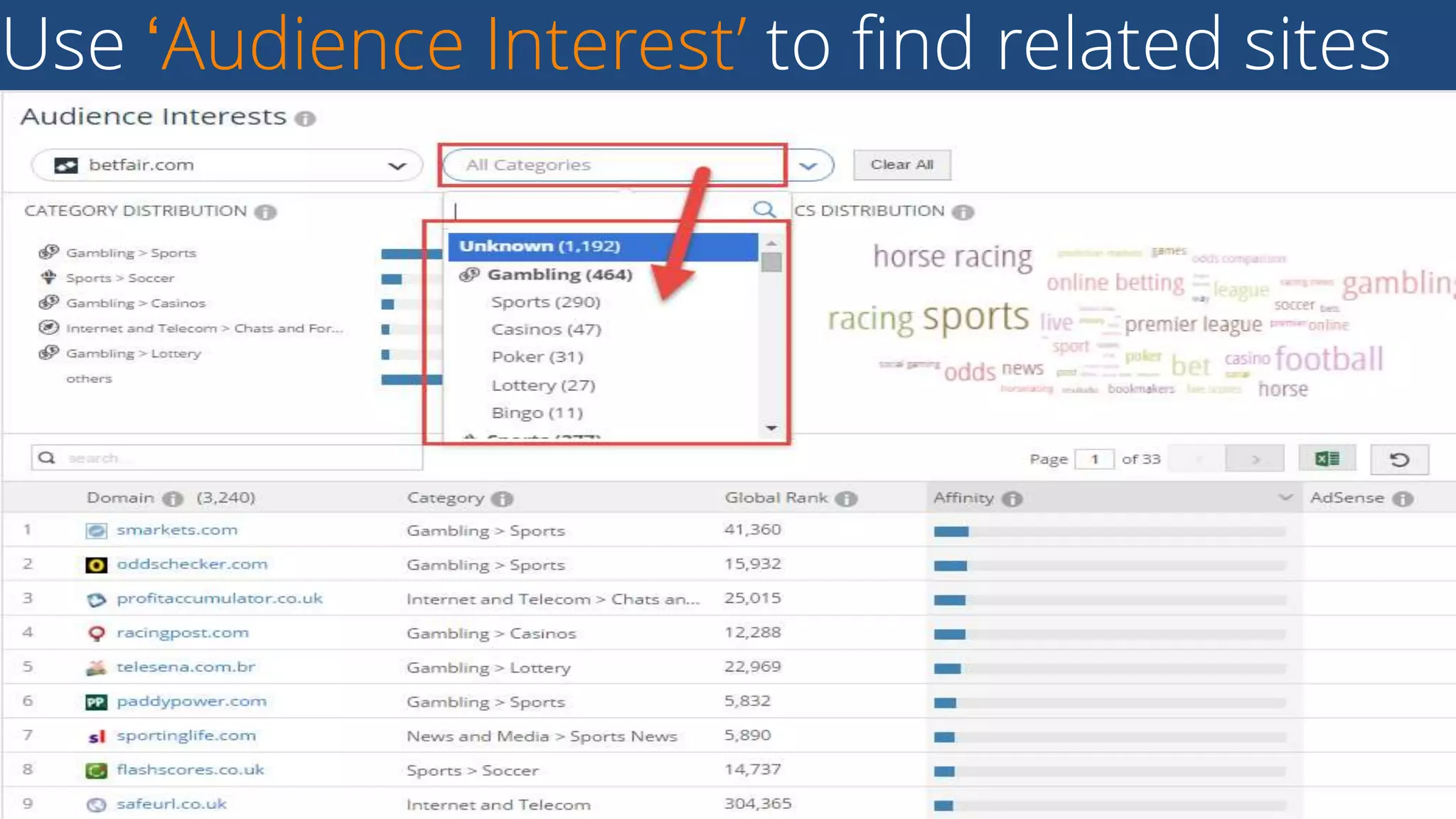The width and height of the screenshot is (1456, 819).
Task: Open the flashscores.co.uk link
Action: click(191, 770)
